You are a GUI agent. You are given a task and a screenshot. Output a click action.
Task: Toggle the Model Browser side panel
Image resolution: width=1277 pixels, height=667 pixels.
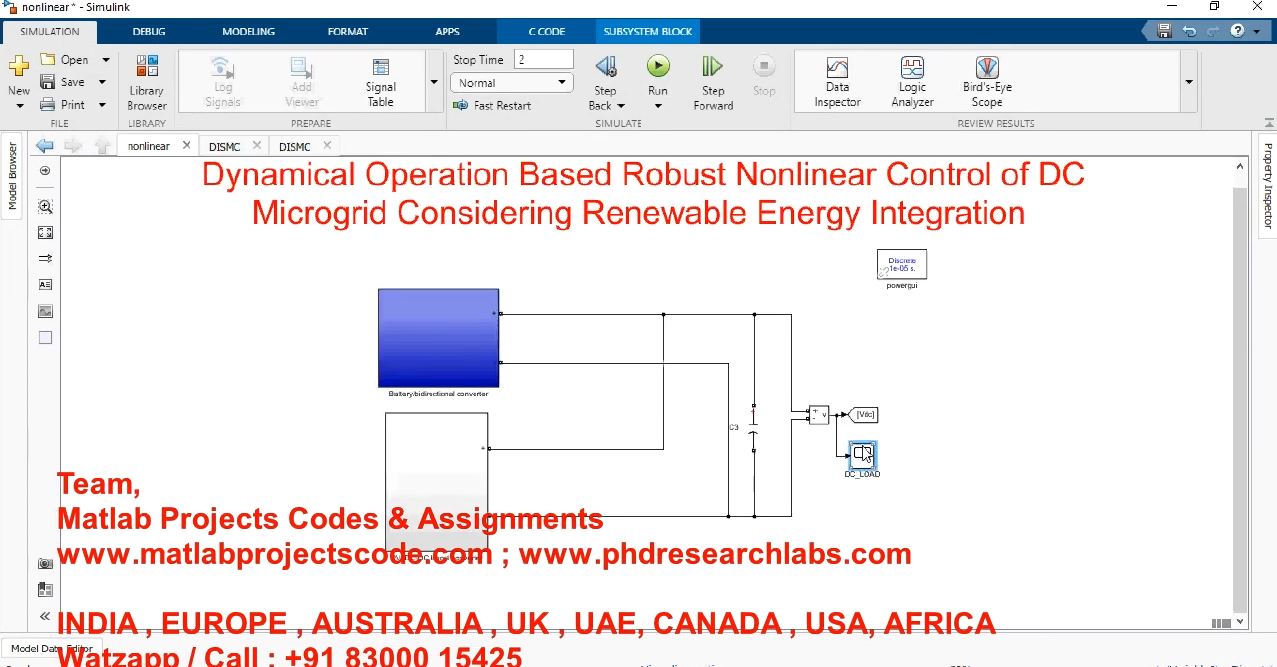pyautogui.click(x=13, y=176)
